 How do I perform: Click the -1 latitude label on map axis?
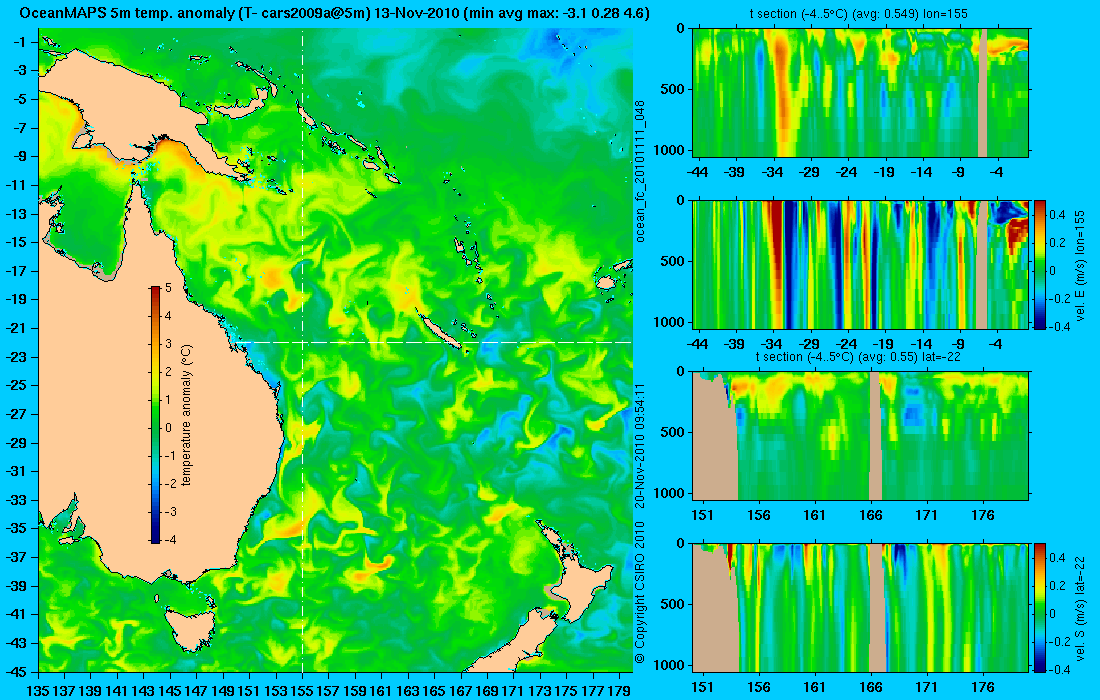click(20, 41)
